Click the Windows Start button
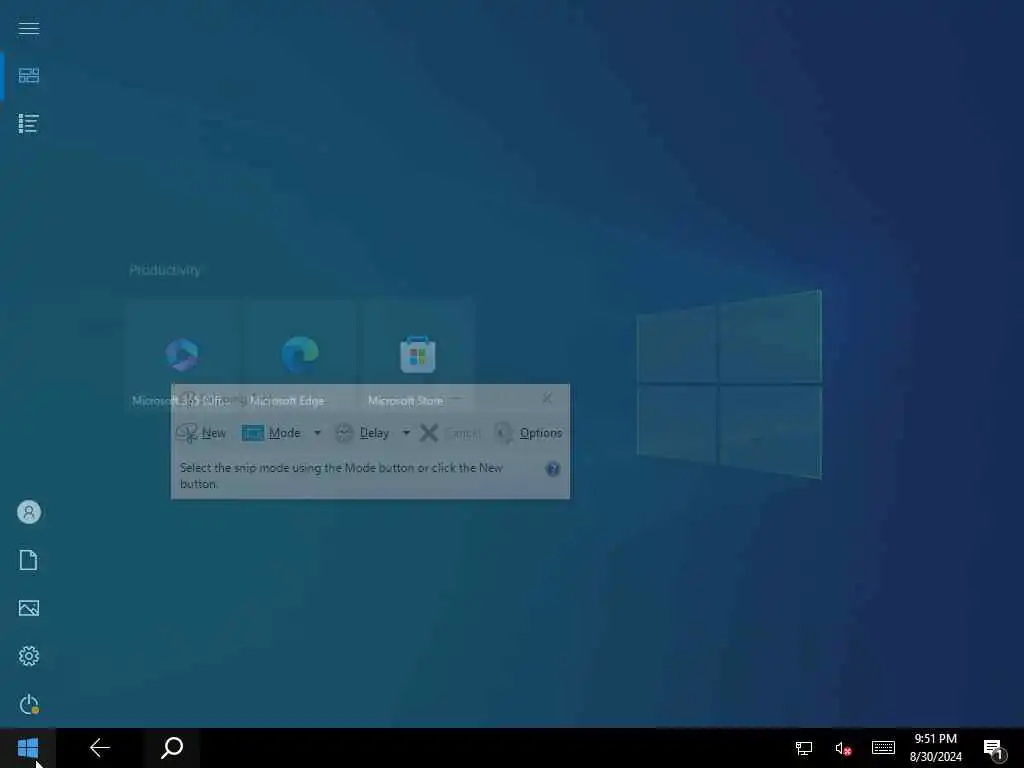Screen dimensions: 1024x768 coord(28,748)
